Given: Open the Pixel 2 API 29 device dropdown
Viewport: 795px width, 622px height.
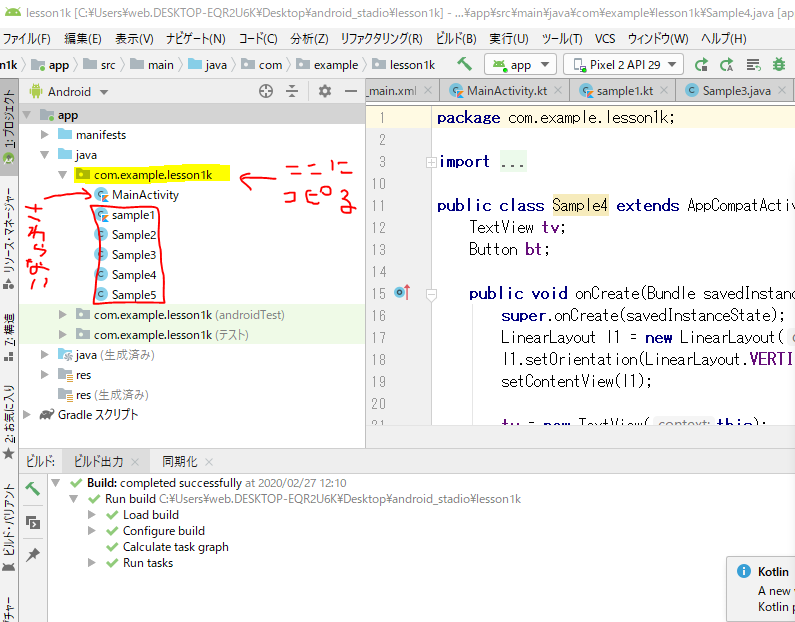Looking at the screenshot, I should [623, 64].
